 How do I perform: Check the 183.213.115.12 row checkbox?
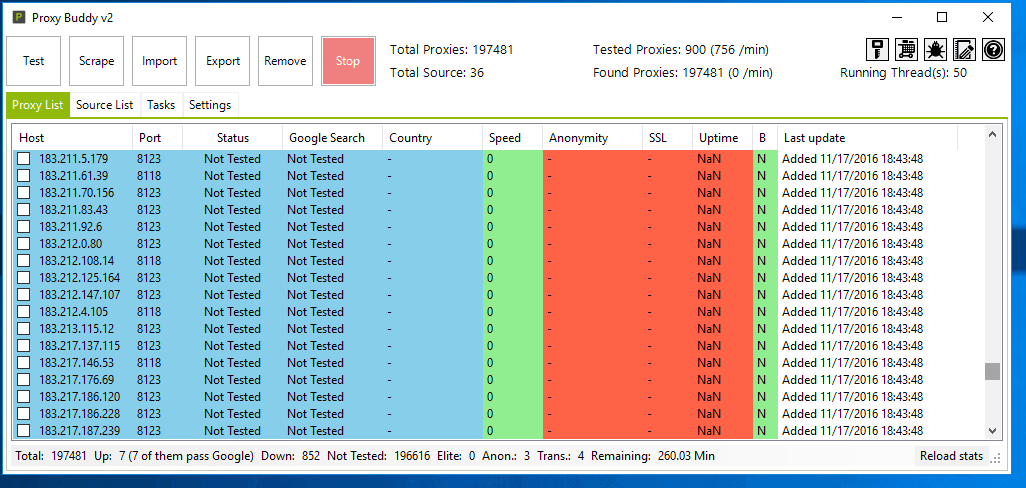[x=24, y=329]
